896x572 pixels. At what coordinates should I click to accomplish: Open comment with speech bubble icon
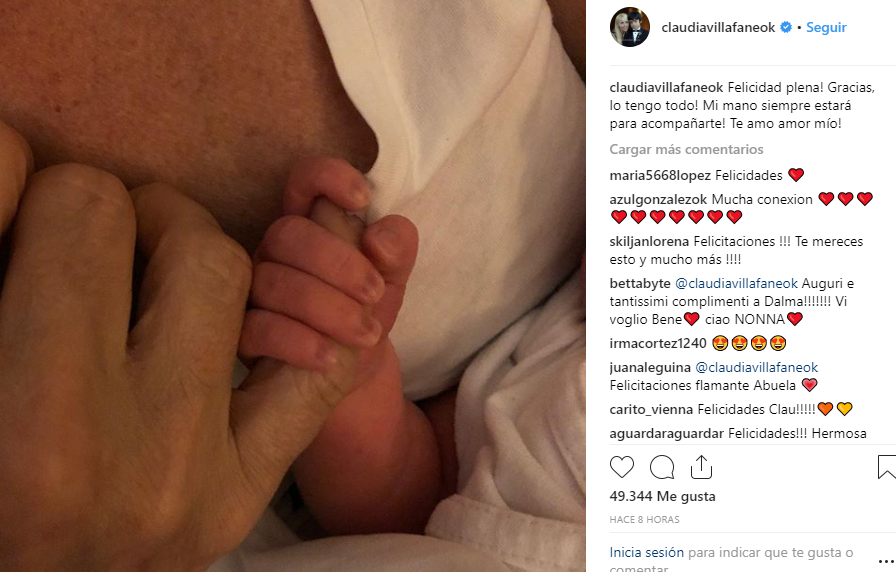(662, 467)
